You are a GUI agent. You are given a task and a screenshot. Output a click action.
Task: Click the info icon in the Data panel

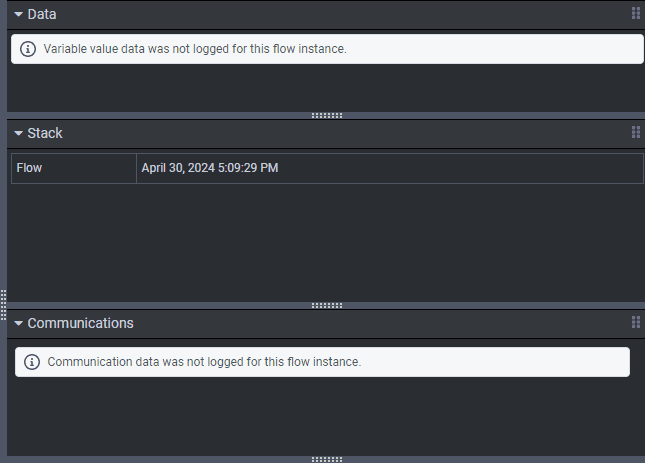[x=28, y=49]
